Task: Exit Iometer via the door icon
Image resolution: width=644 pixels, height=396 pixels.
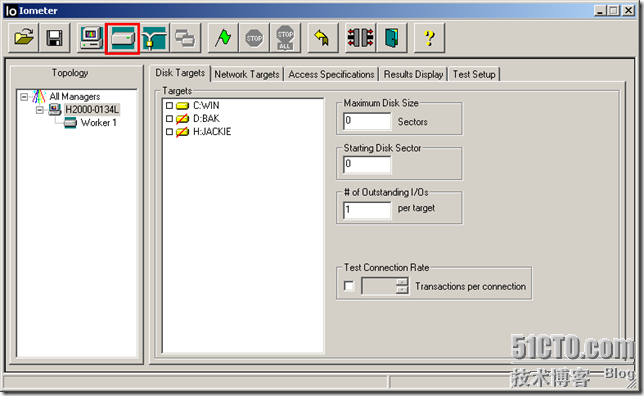Action: coord(391,38)
